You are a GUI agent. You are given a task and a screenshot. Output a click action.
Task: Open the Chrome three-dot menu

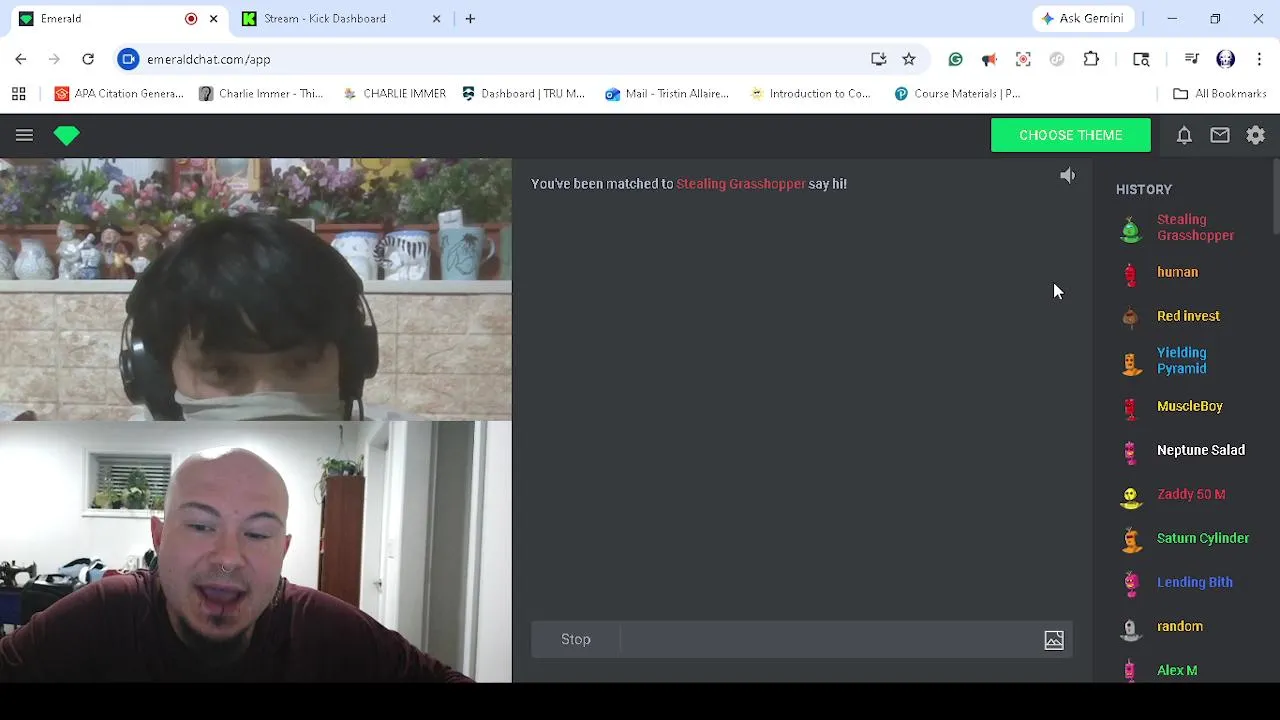(x=1259, y=59)
